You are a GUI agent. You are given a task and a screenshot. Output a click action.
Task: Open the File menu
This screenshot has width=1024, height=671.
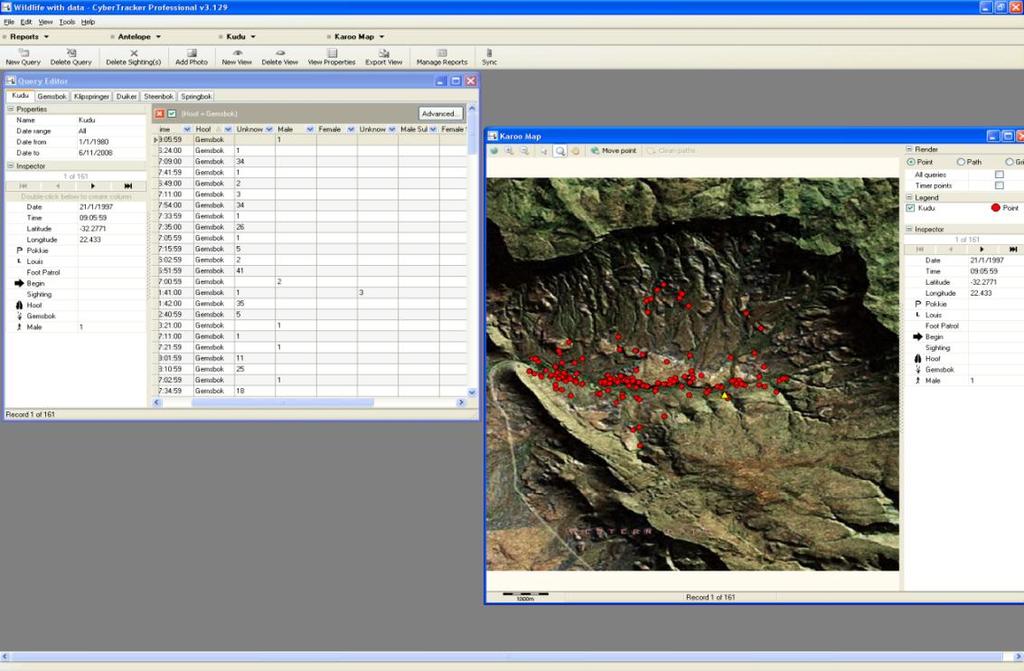click(8, 22)
